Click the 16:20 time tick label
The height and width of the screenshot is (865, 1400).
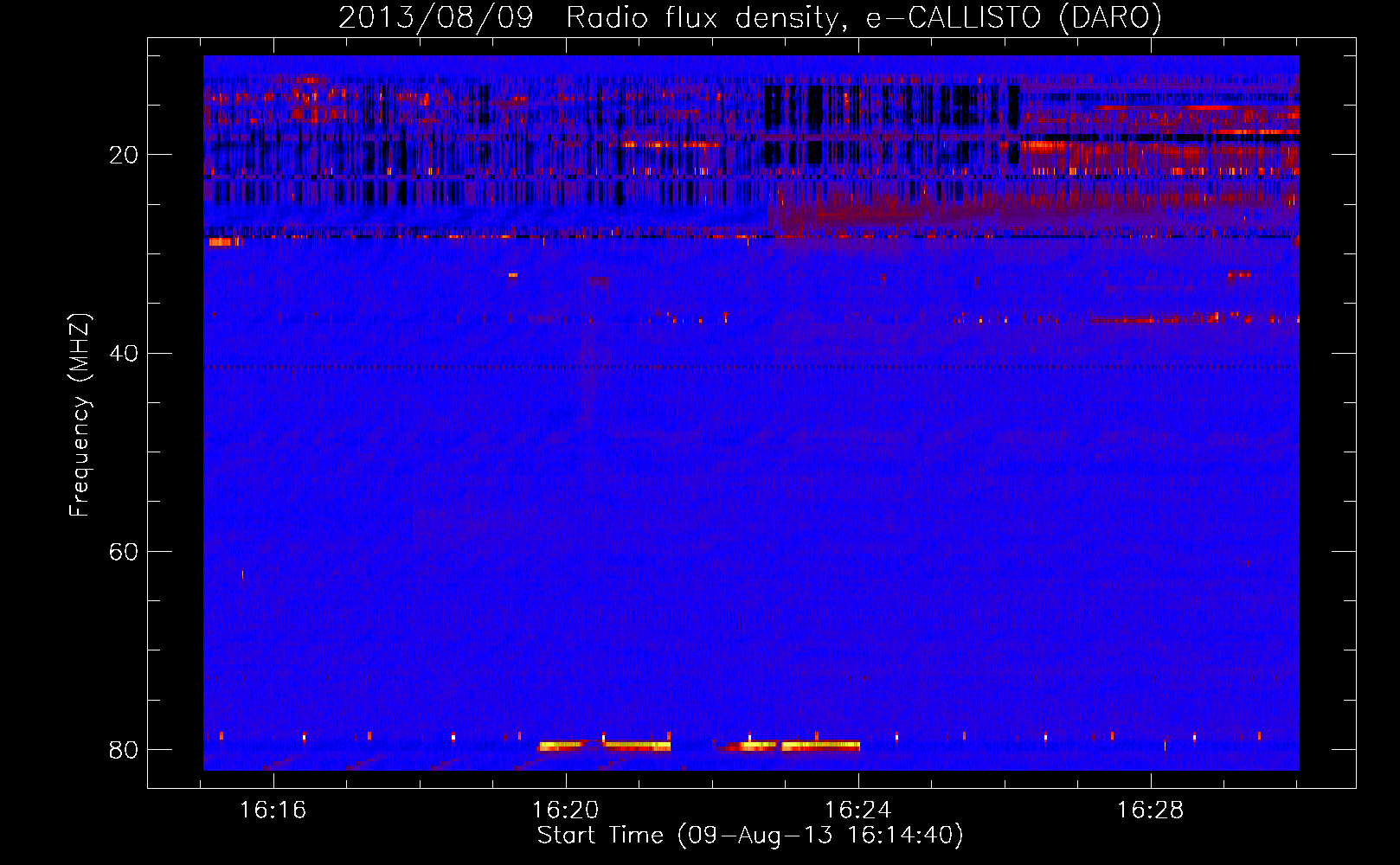(566, 811)
